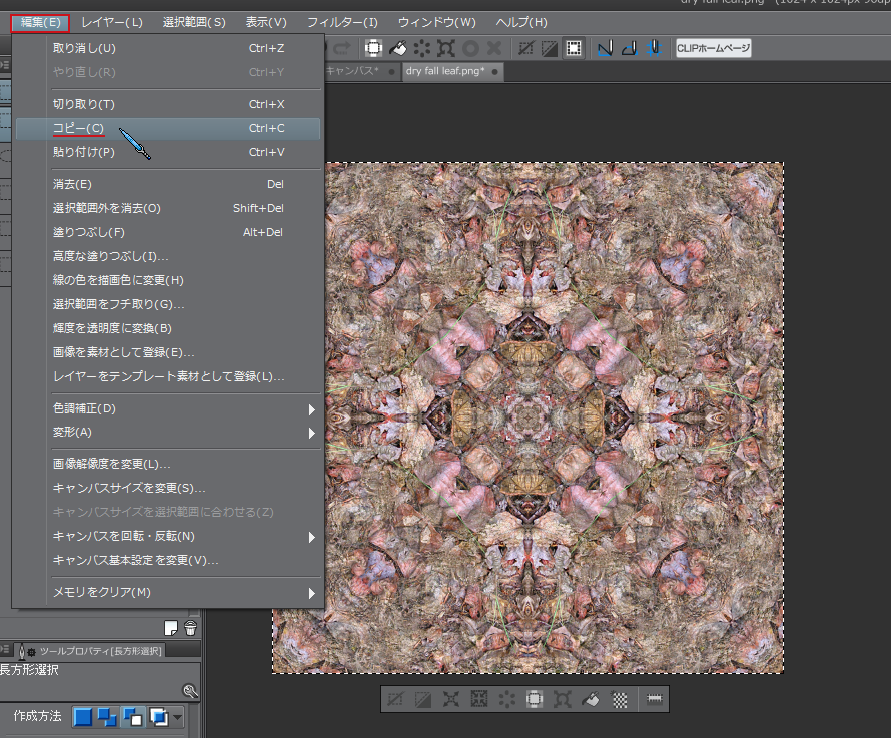This screenshot has width=891, height=738.
Task: Click the trash can icon in left panel
Action: [191, 628]
